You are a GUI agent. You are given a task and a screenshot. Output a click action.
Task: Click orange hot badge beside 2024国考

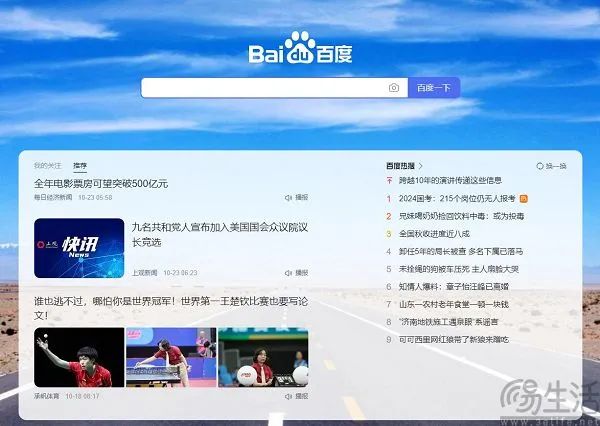(x=523, y=199)
